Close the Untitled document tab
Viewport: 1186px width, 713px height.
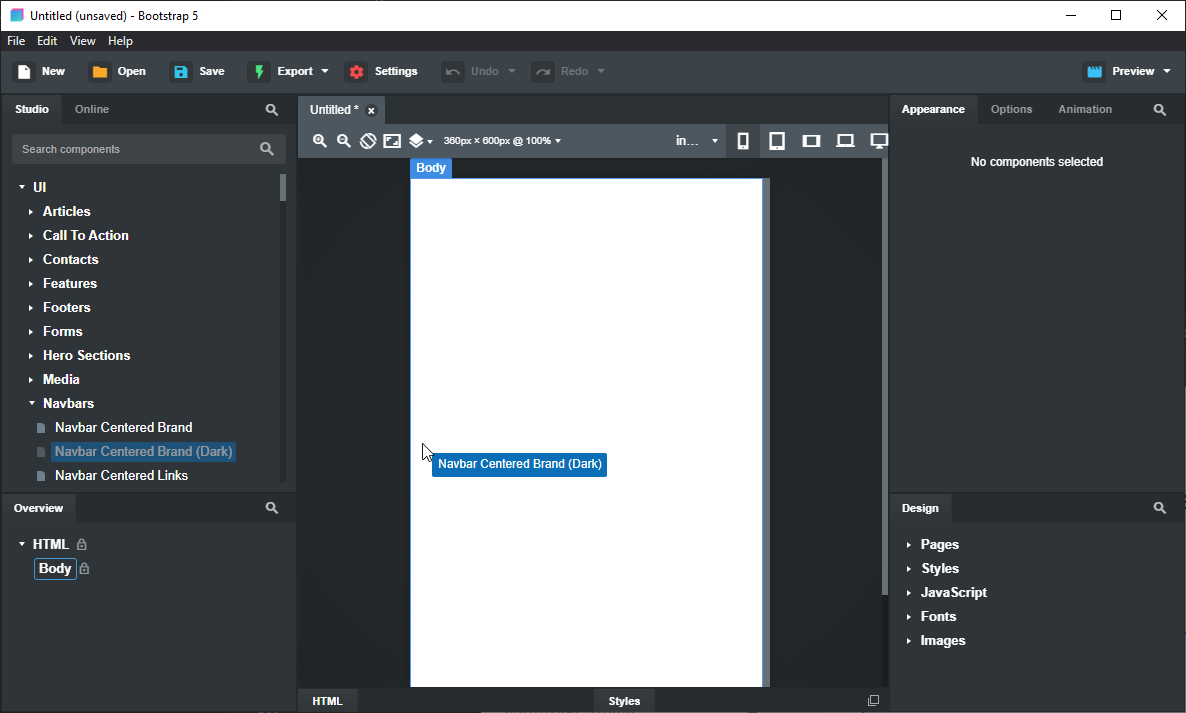[x=371, y=110]
